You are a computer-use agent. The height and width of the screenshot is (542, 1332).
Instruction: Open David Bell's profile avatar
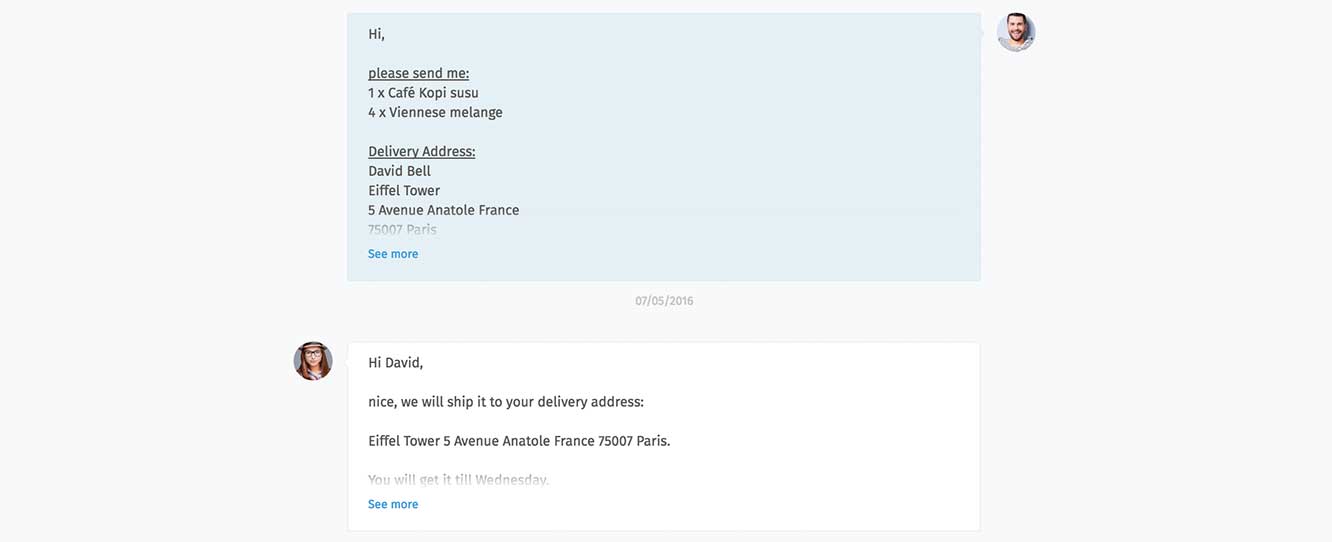pos(1016,32)
